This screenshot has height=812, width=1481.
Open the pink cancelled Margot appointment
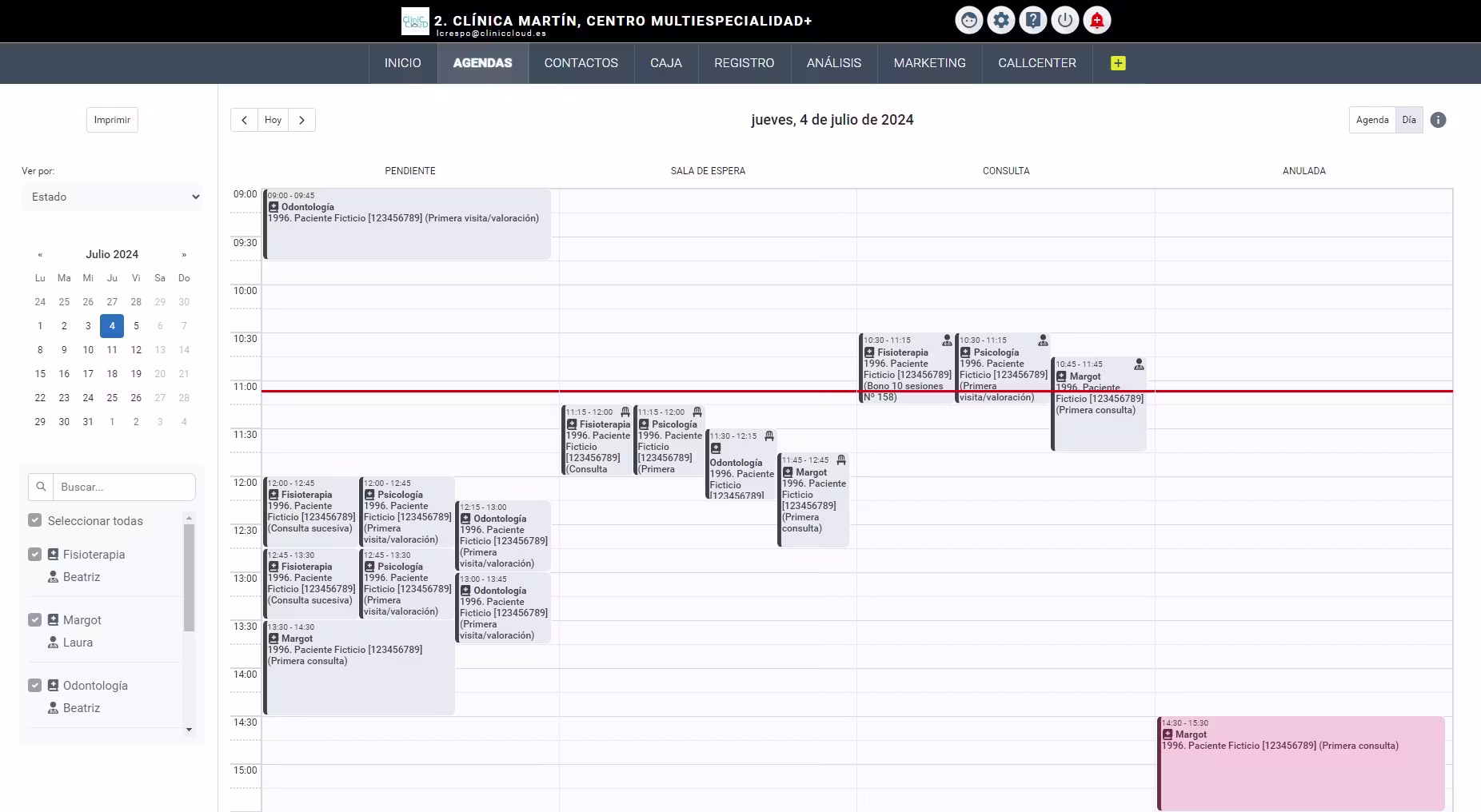1301,763
